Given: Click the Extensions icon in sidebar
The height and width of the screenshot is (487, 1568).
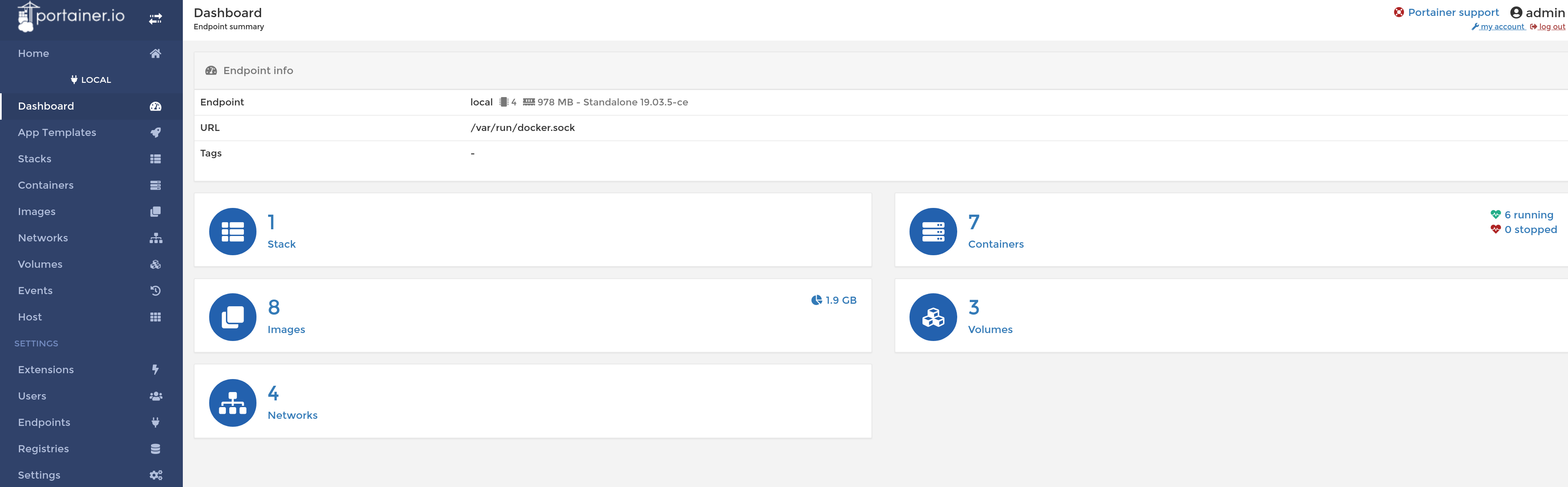Looking at the screenshot, I should tap(155, 369).
